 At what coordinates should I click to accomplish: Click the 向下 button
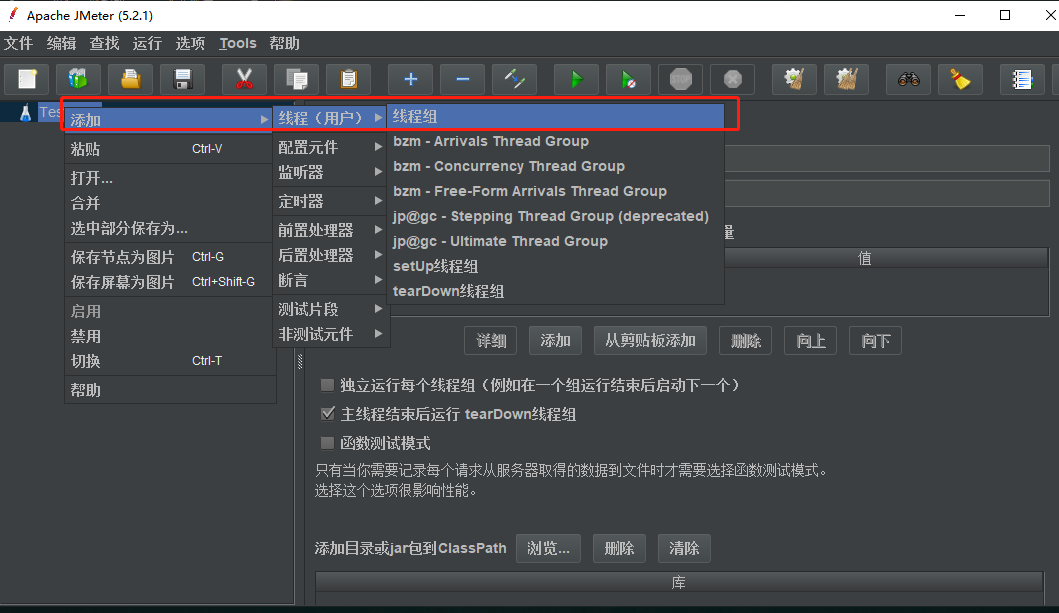(875, 340)
